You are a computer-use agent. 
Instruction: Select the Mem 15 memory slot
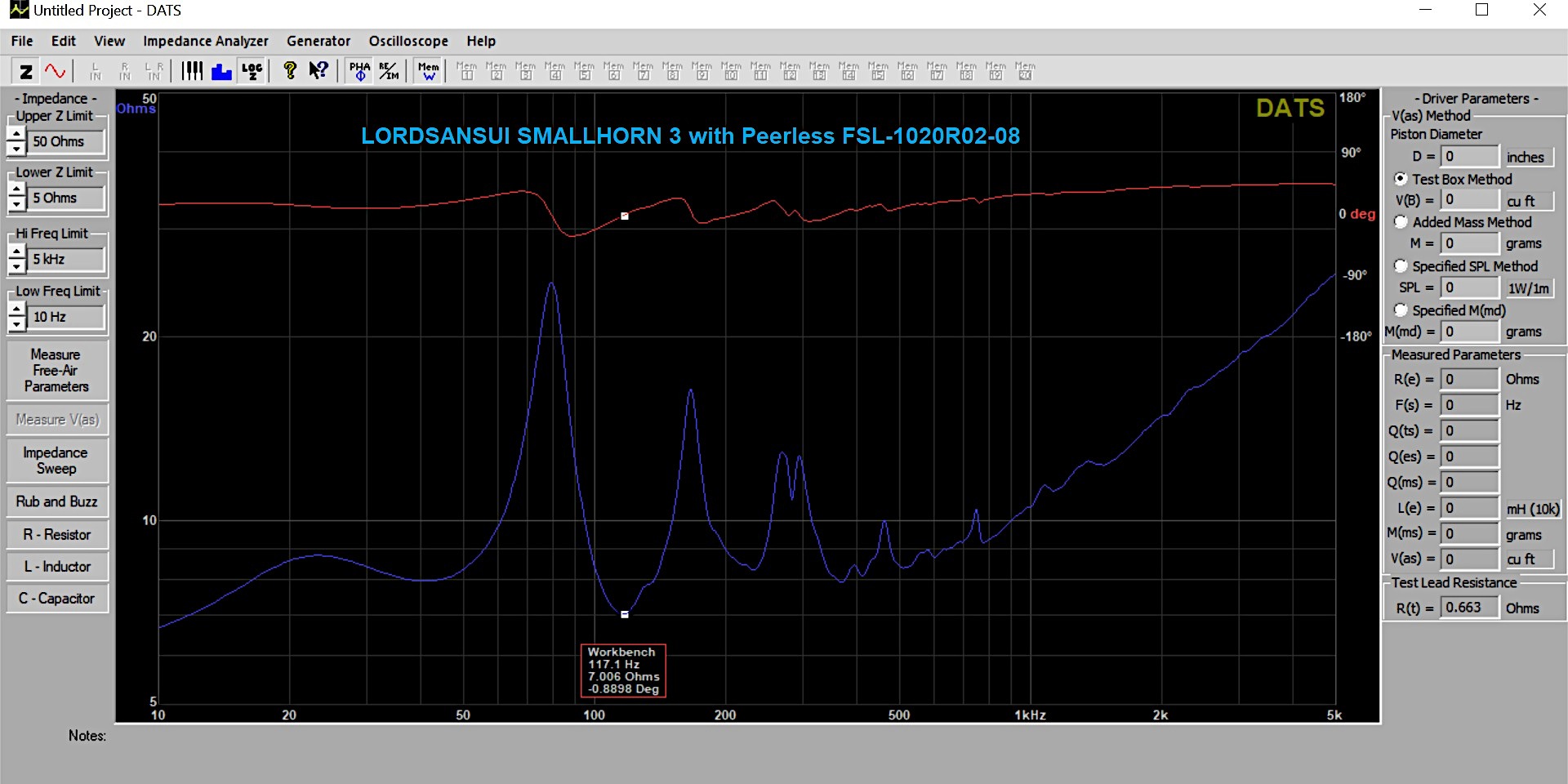(878, 71)
